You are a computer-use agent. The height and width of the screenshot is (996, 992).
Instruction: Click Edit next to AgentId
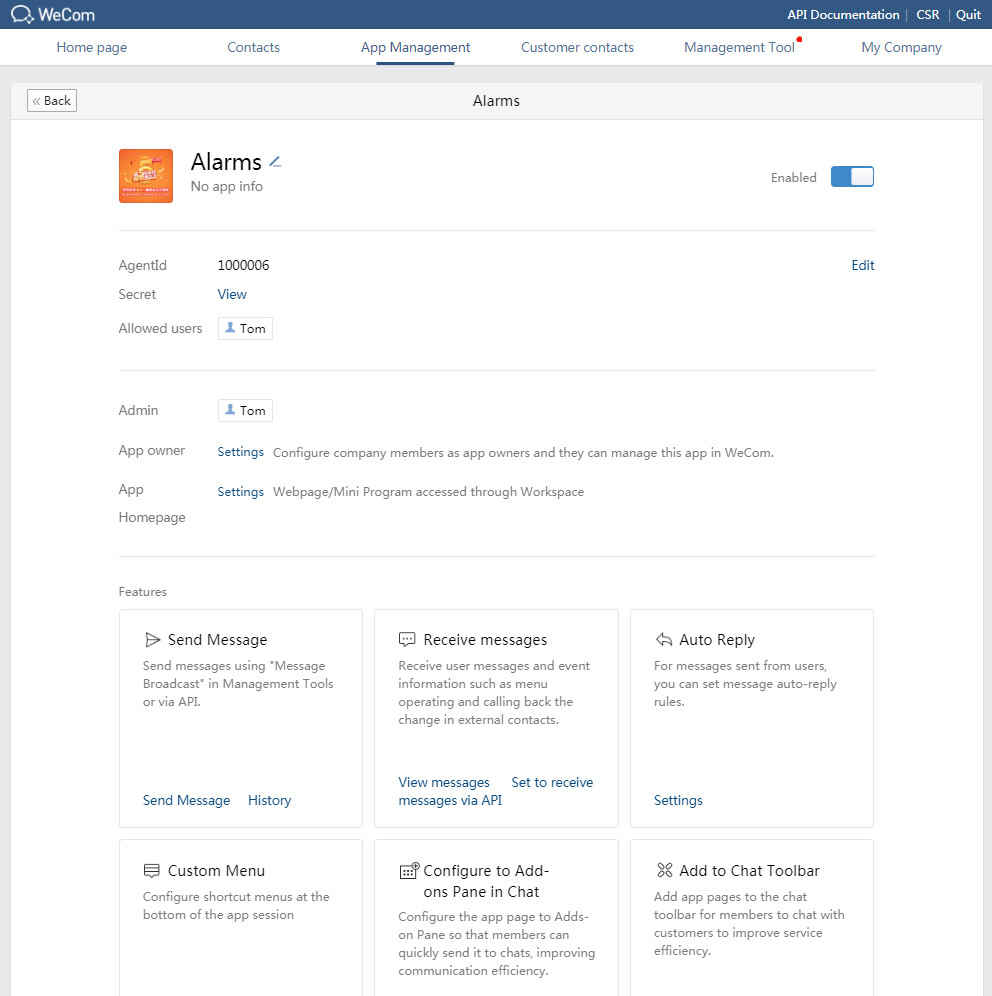click(862, 265)
